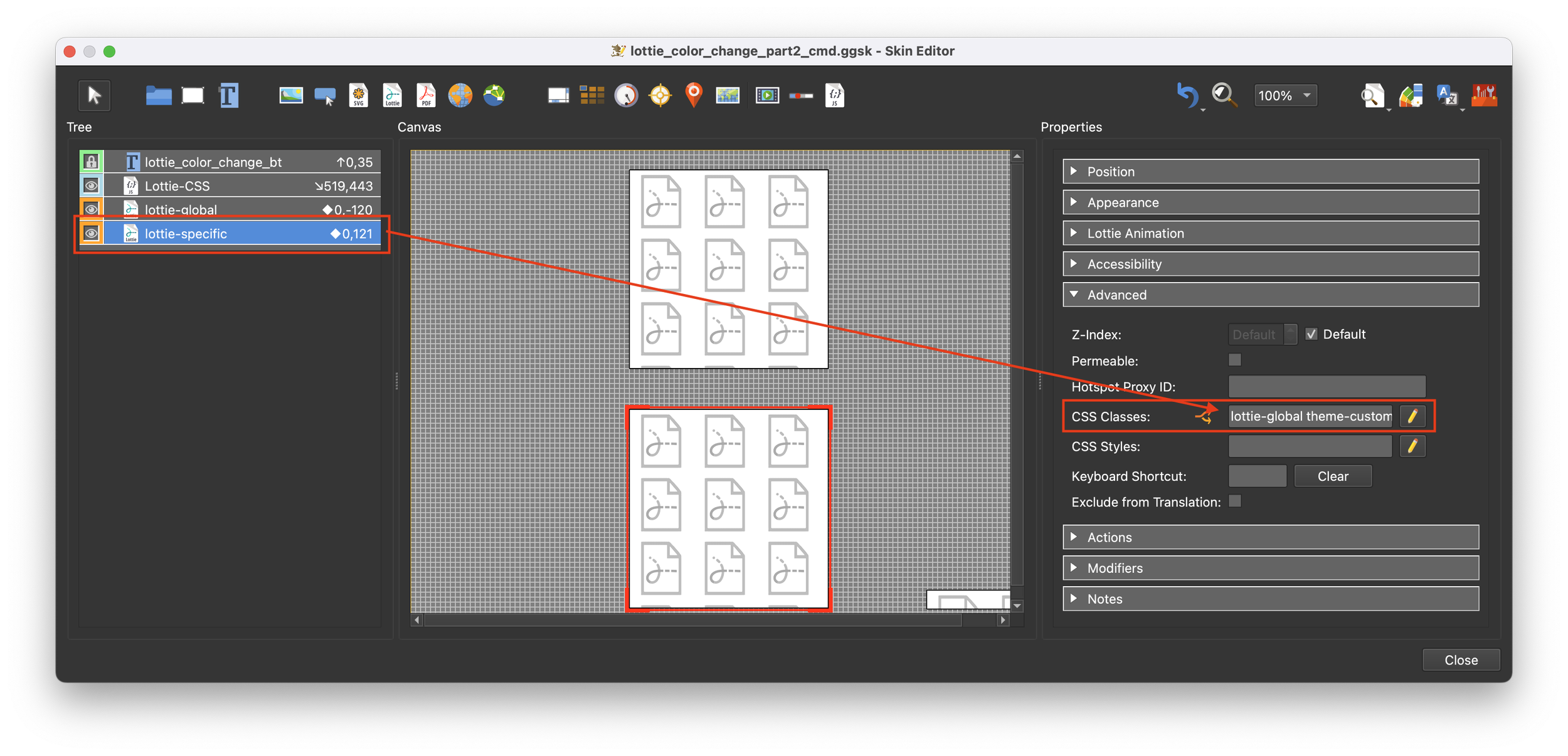Screen dimensions: 1568x756
Task: Select lottie_color_change_bt in the tree
Action: [213, 162]
